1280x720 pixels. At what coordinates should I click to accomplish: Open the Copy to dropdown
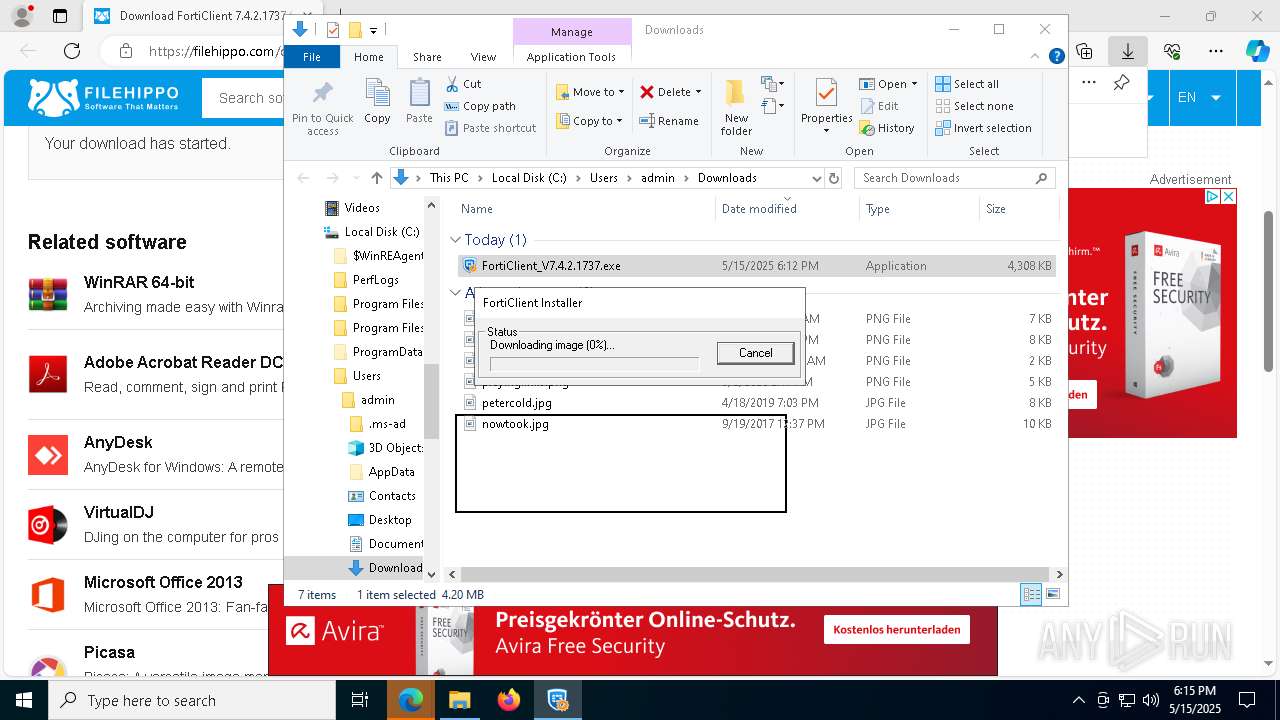[x=590, y=121]
